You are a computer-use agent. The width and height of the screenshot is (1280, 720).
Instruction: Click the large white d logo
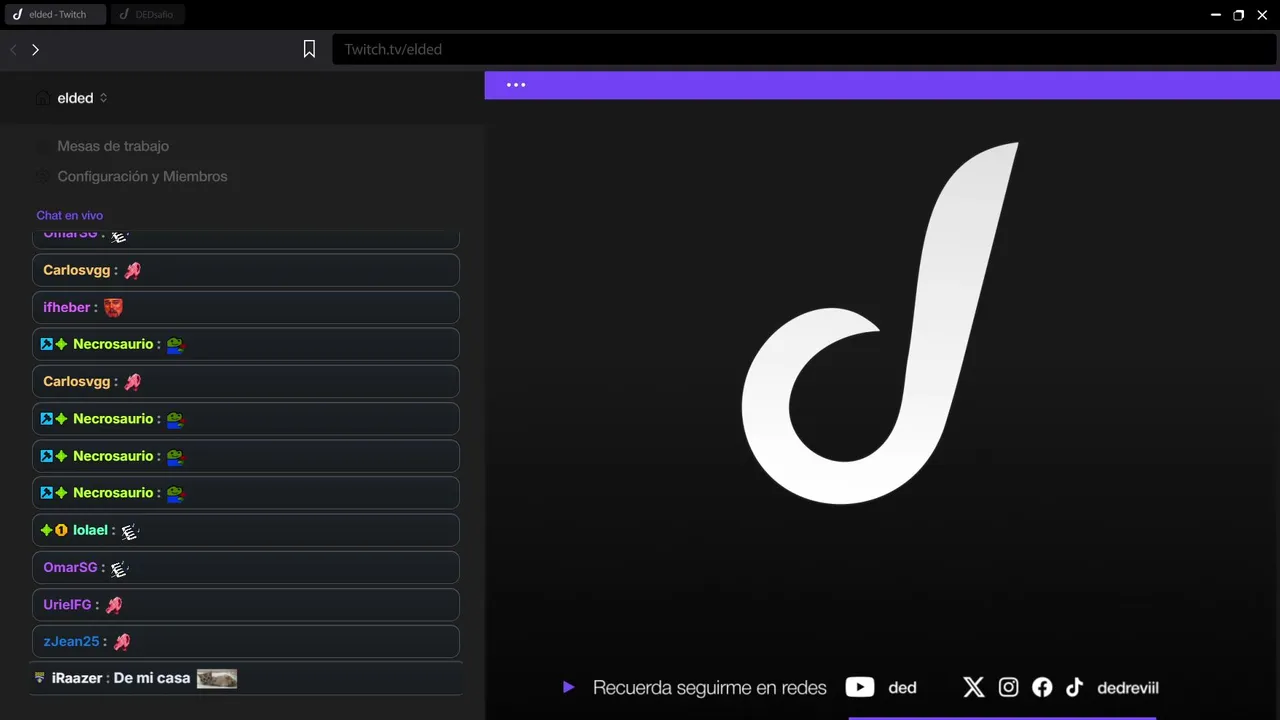[880, 323]
